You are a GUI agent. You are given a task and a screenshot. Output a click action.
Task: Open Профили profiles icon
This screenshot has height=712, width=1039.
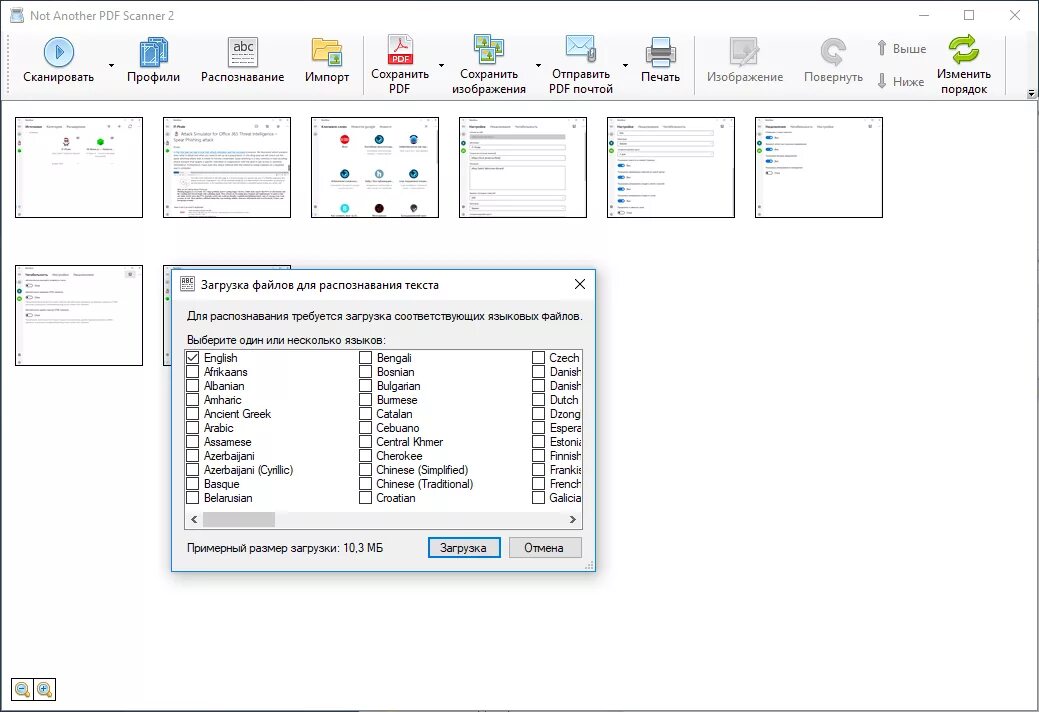(153, 52)
